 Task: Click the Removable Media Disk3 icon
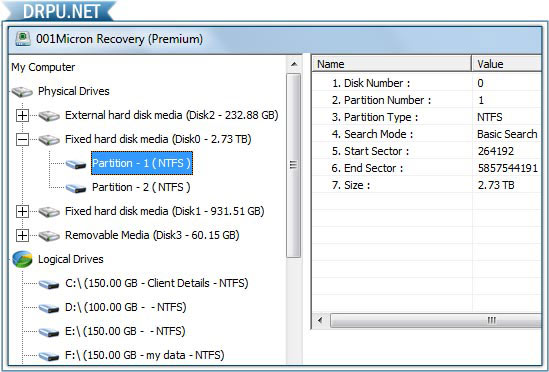[x=49, y=236]
